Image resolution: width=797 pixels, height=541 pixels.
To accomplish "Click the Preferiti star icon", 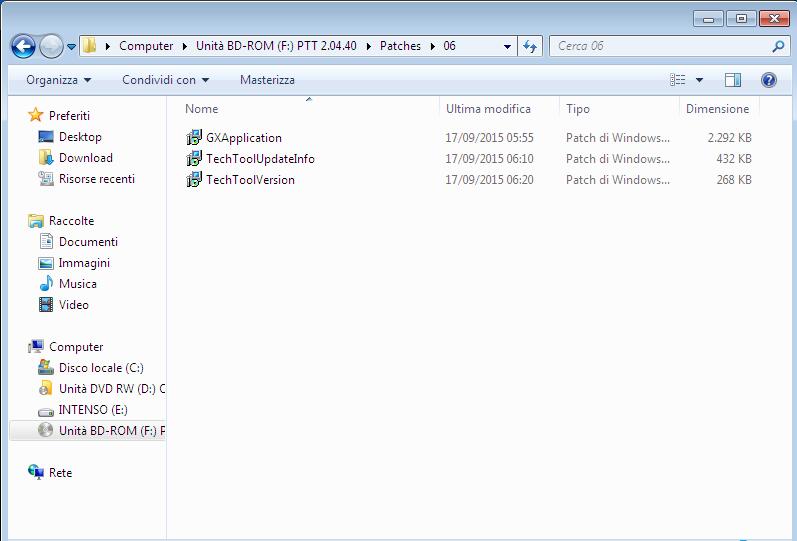I will tap(36, 115).
